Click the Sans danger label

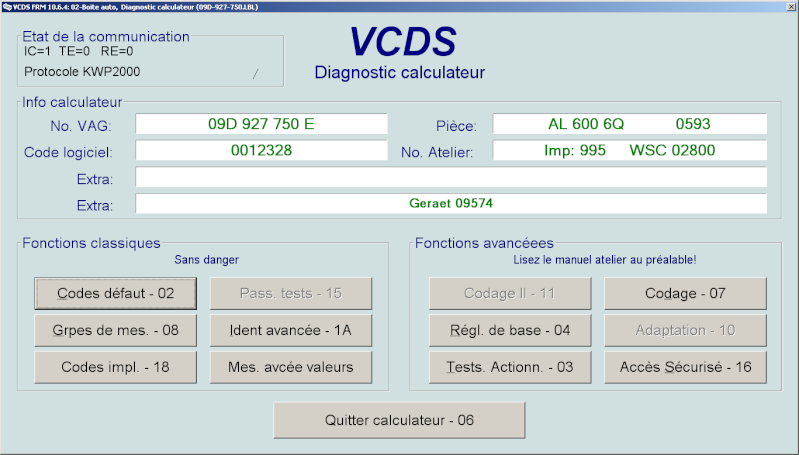pyautogui.click(x=206, y=260)
